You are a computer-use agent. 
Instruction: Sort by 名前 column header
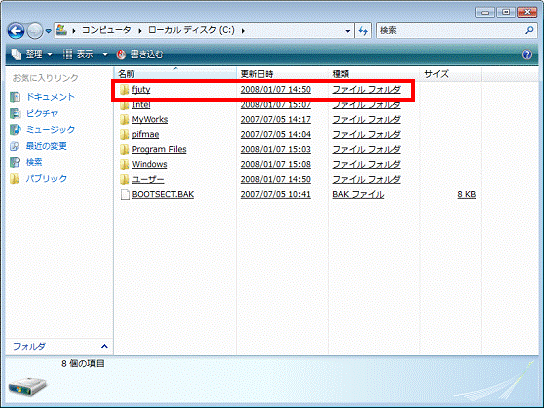[x=175, y=74]
